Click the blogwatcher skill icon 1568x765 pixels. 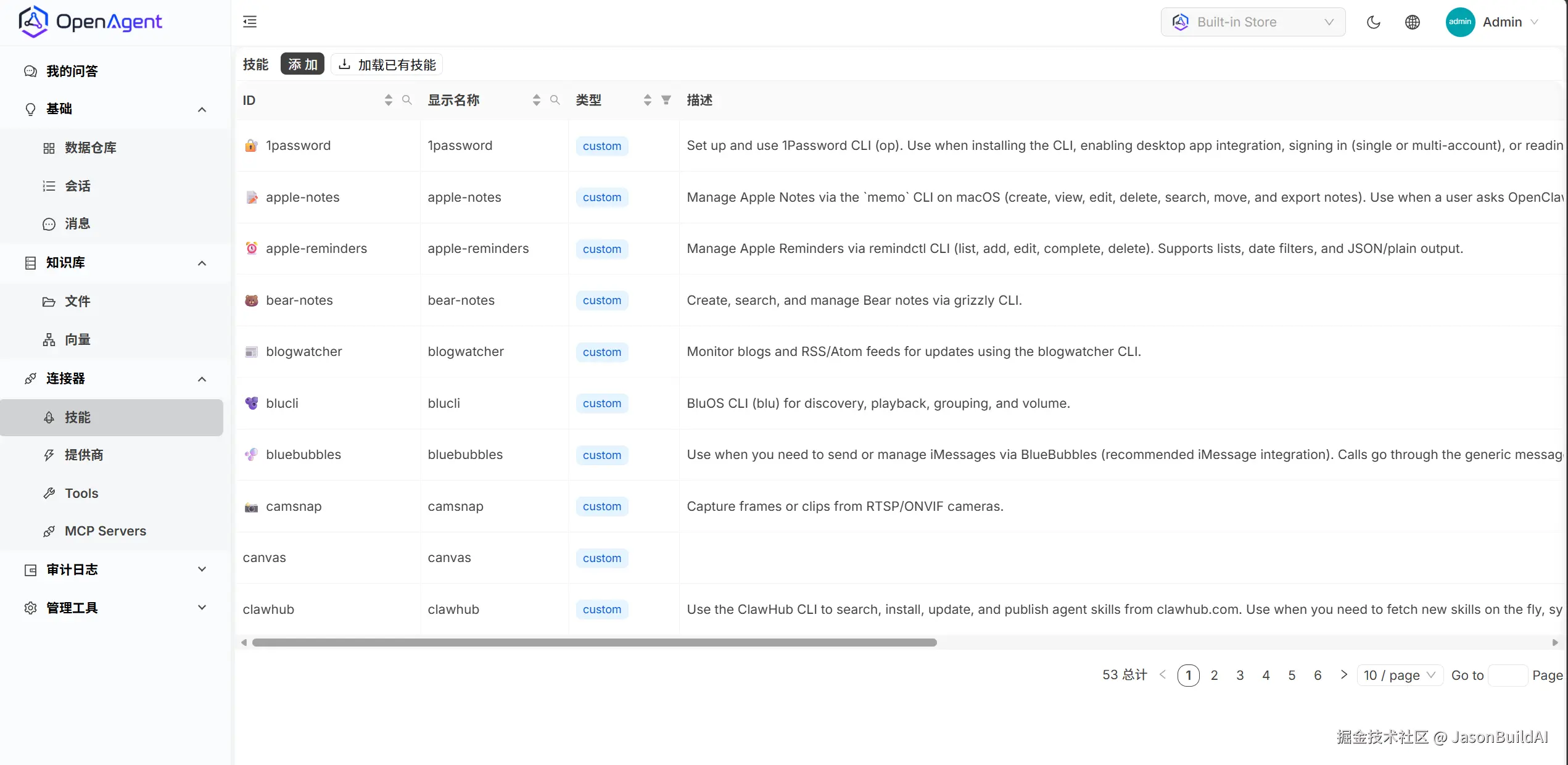tap(251, 352)
